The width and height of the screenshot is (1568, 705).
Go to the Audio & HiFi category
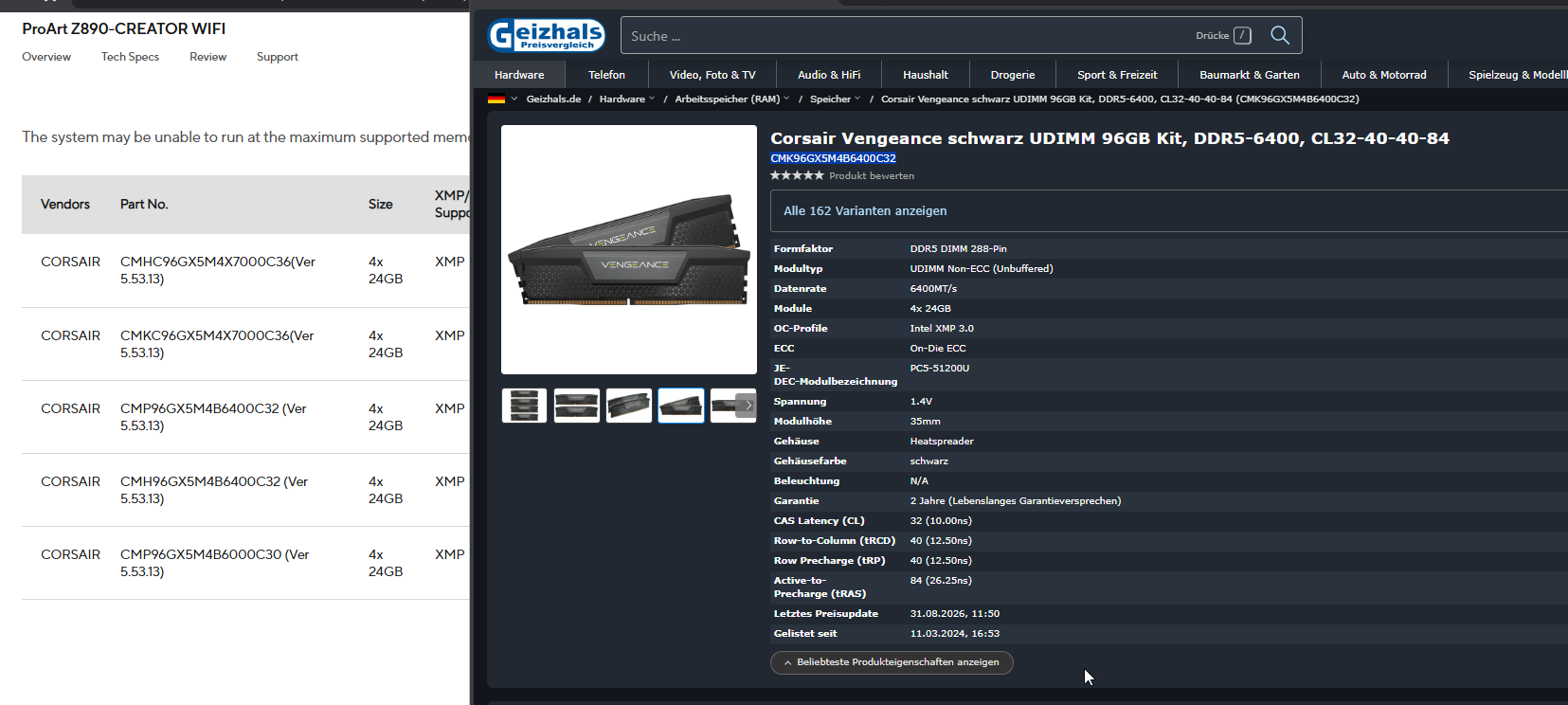pyautogui.click(x=829, y=75)
